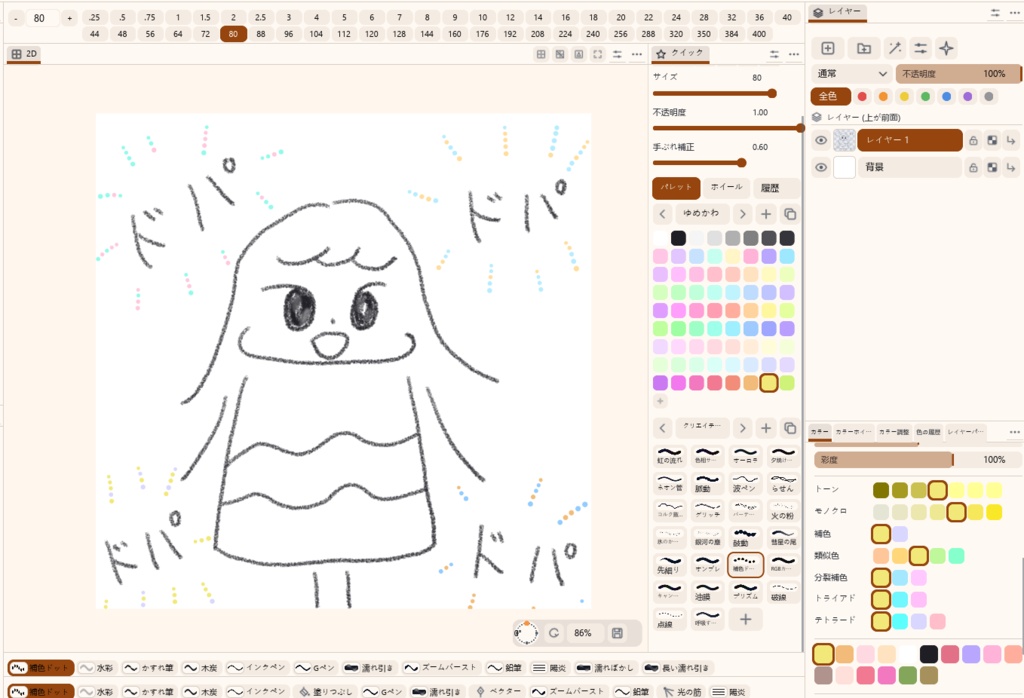The height and width of the screenshot is (698, 1024).
Task: Select the 光の筋 tool
Action: click(x=682, y=692)
